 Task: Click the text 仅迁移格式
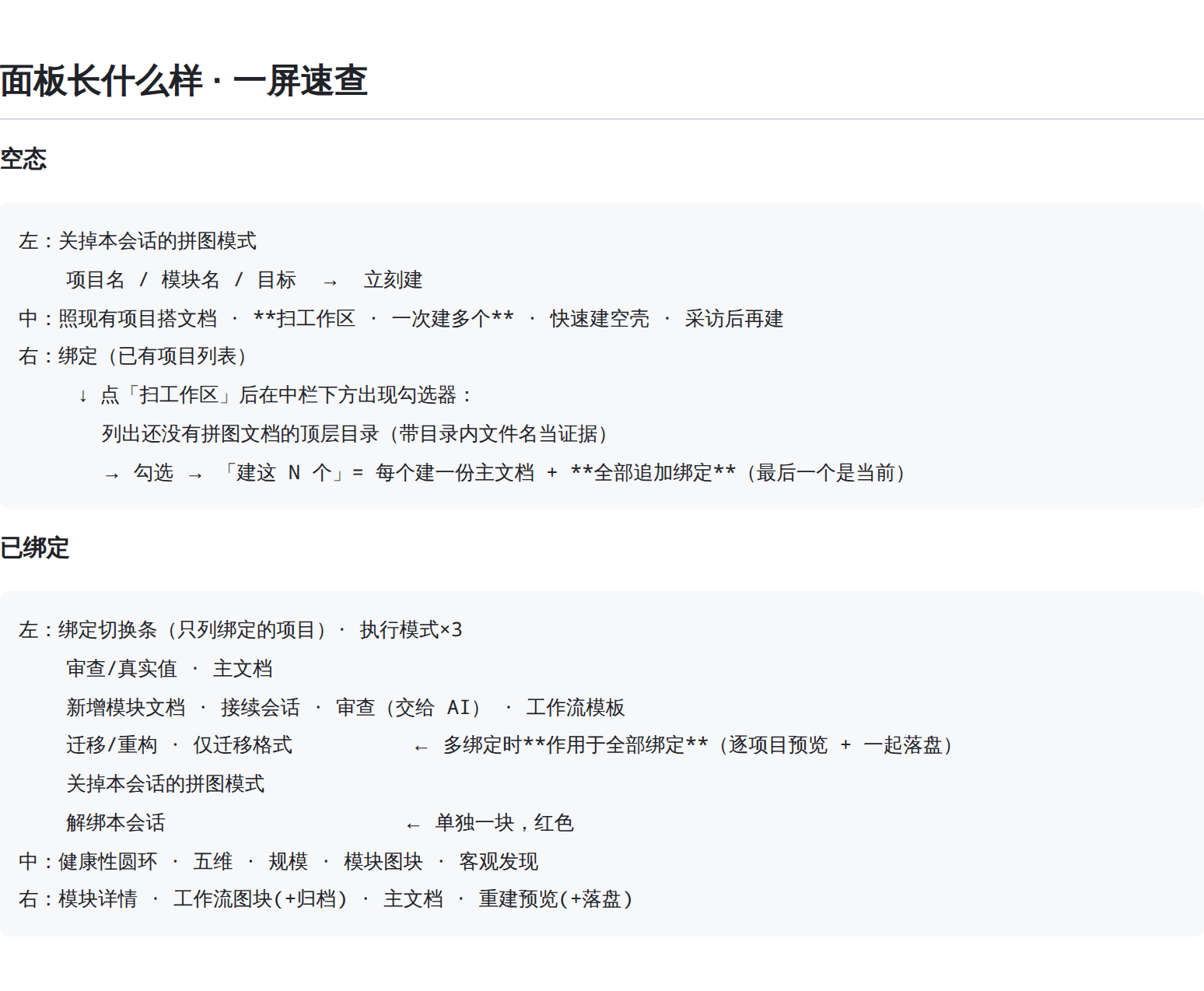pyautogui.click(x=243, y=745)
